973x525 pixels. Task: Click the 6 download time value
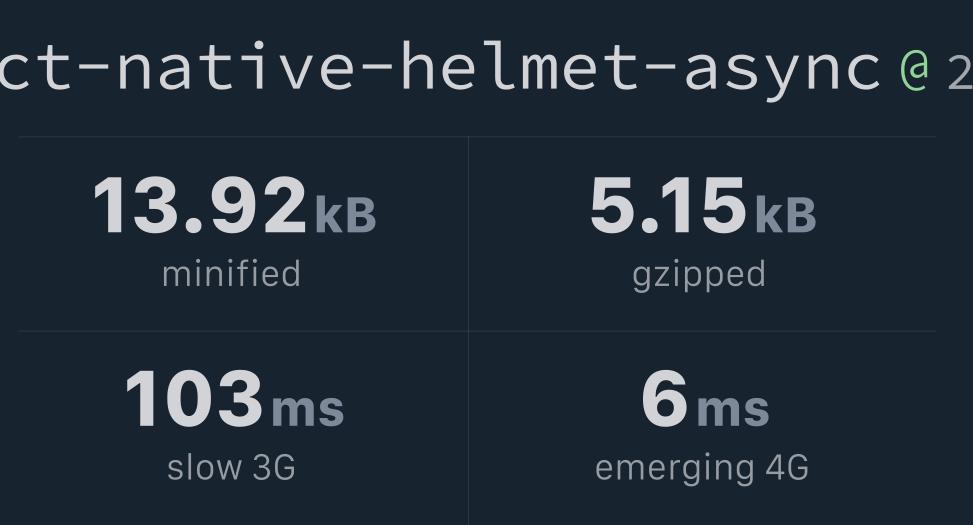[x=665, y=398]
